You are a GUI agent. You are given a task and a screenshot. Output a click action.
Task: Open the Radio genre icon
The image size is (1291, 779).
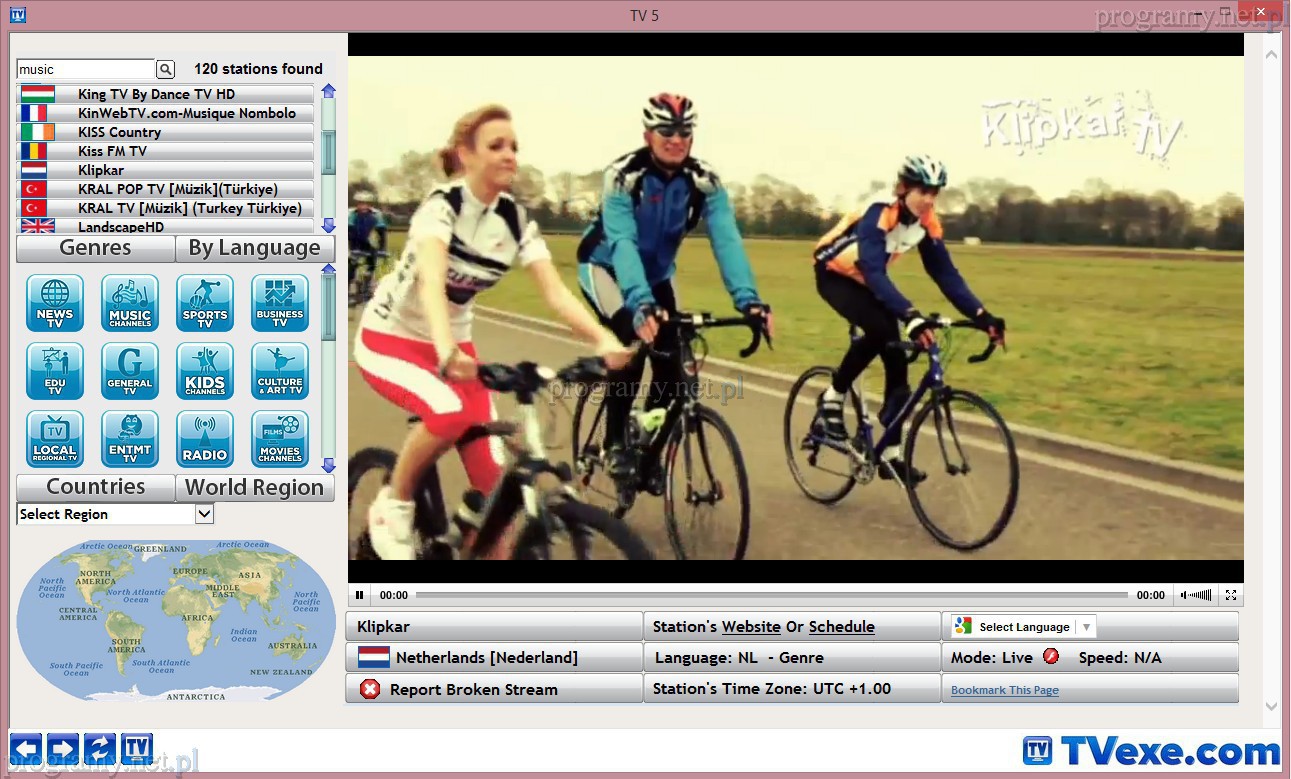[205, 439]
